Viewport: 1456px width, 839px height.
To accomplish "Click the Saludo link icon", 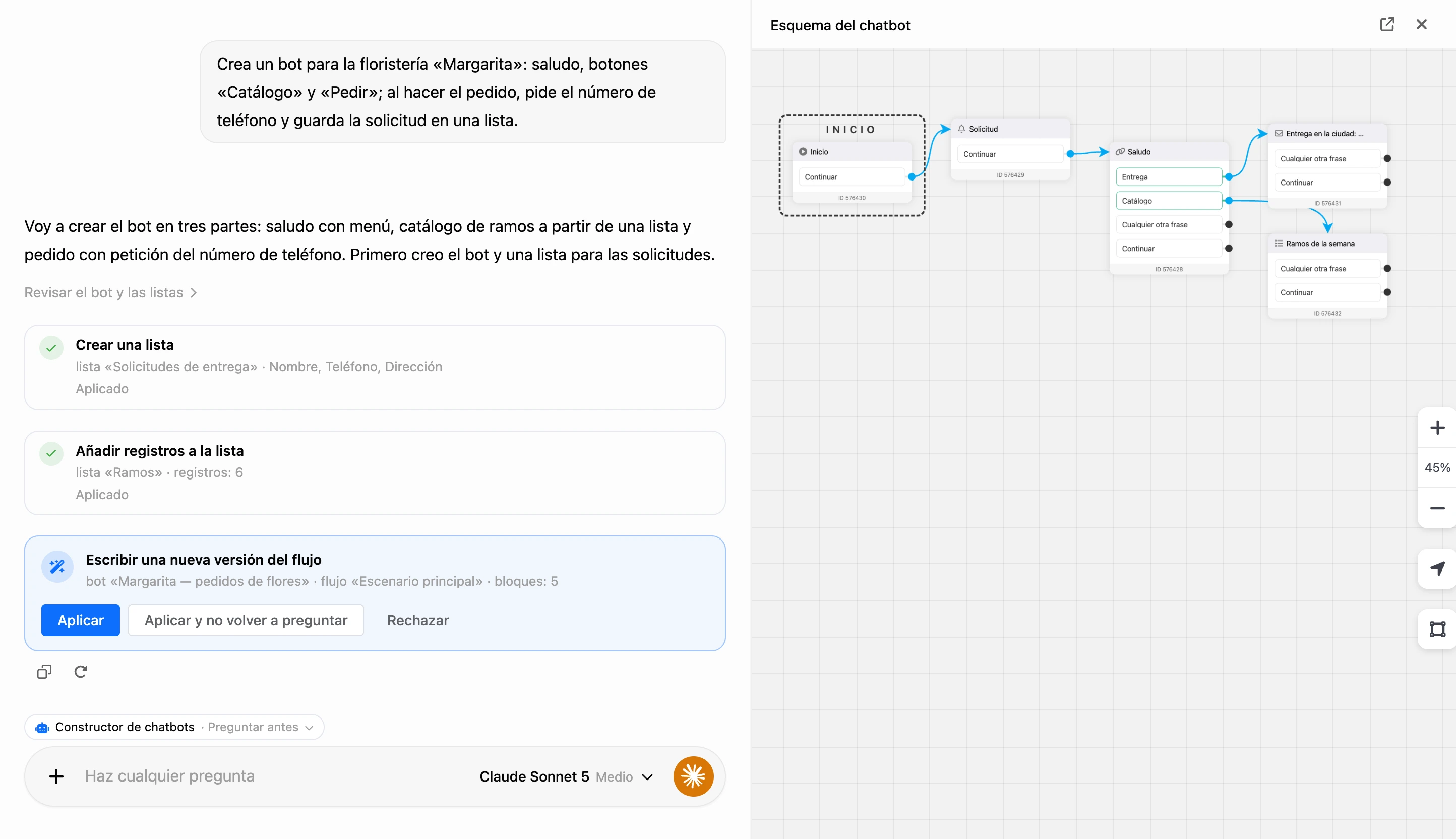I will [x=1120, y=152].
